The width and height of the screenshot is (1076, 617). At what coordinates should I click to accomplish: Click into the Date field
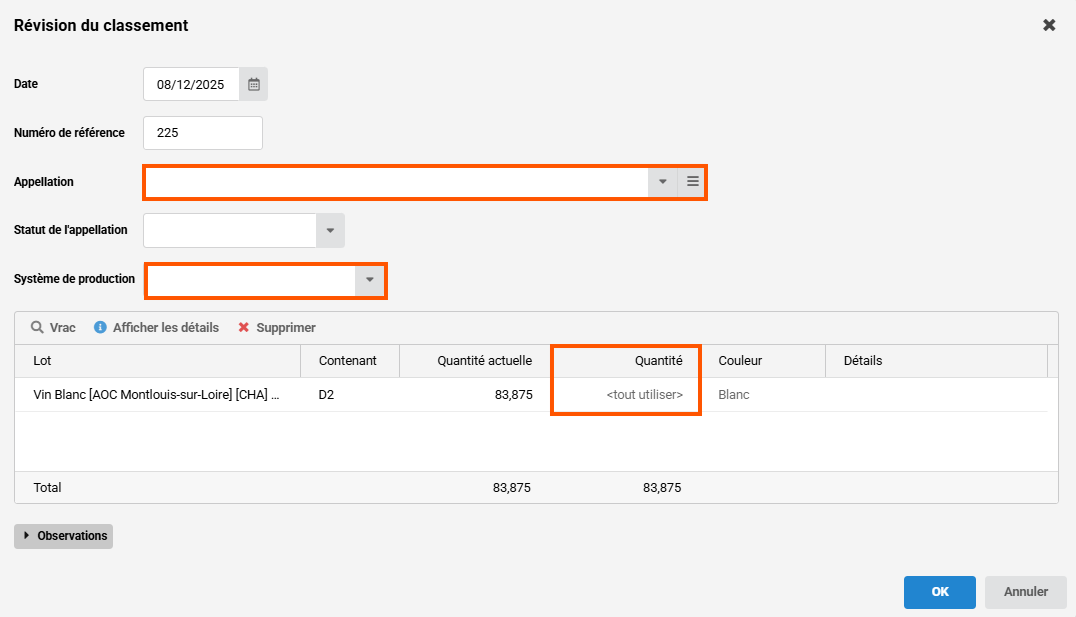191,85
